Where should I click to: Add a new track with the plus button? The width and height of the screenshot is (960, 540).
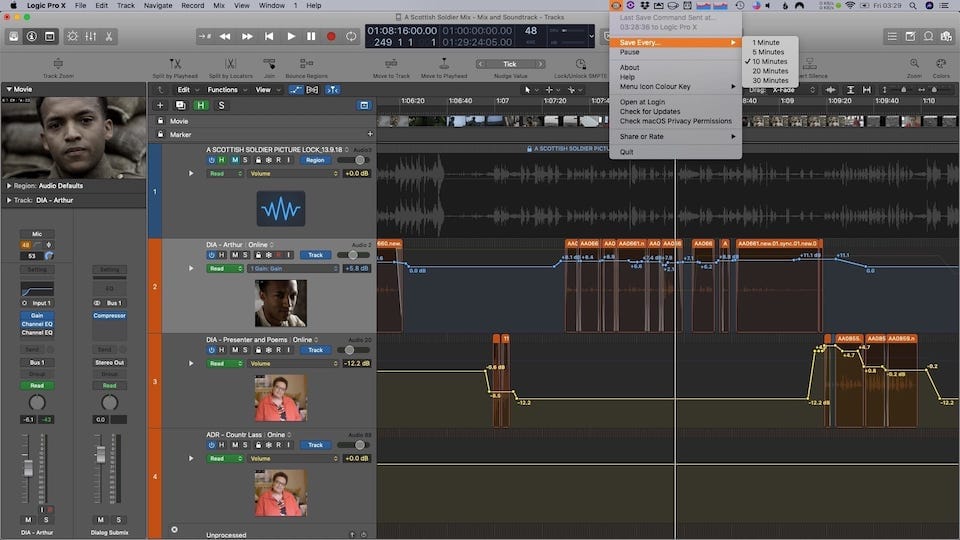pyautogui.click(x=160, y=105)
